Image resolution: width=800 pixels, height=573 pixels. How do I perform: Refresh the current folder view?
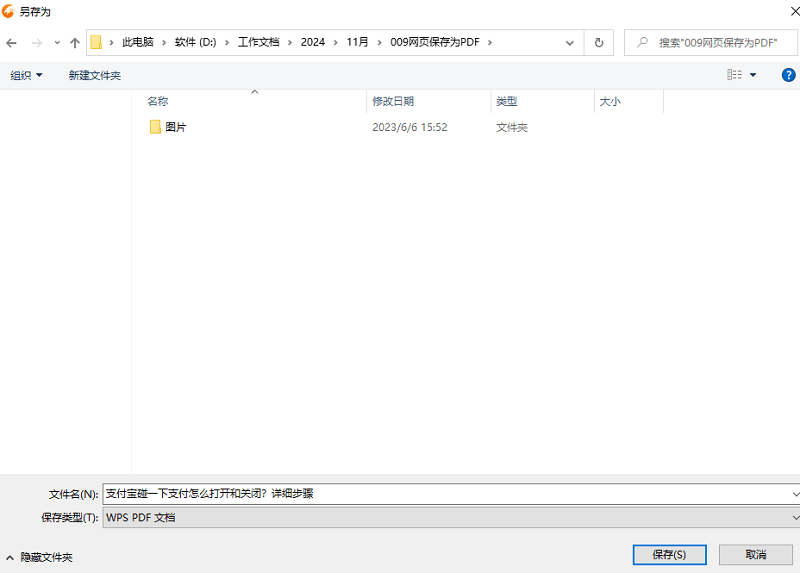(599, 43)
